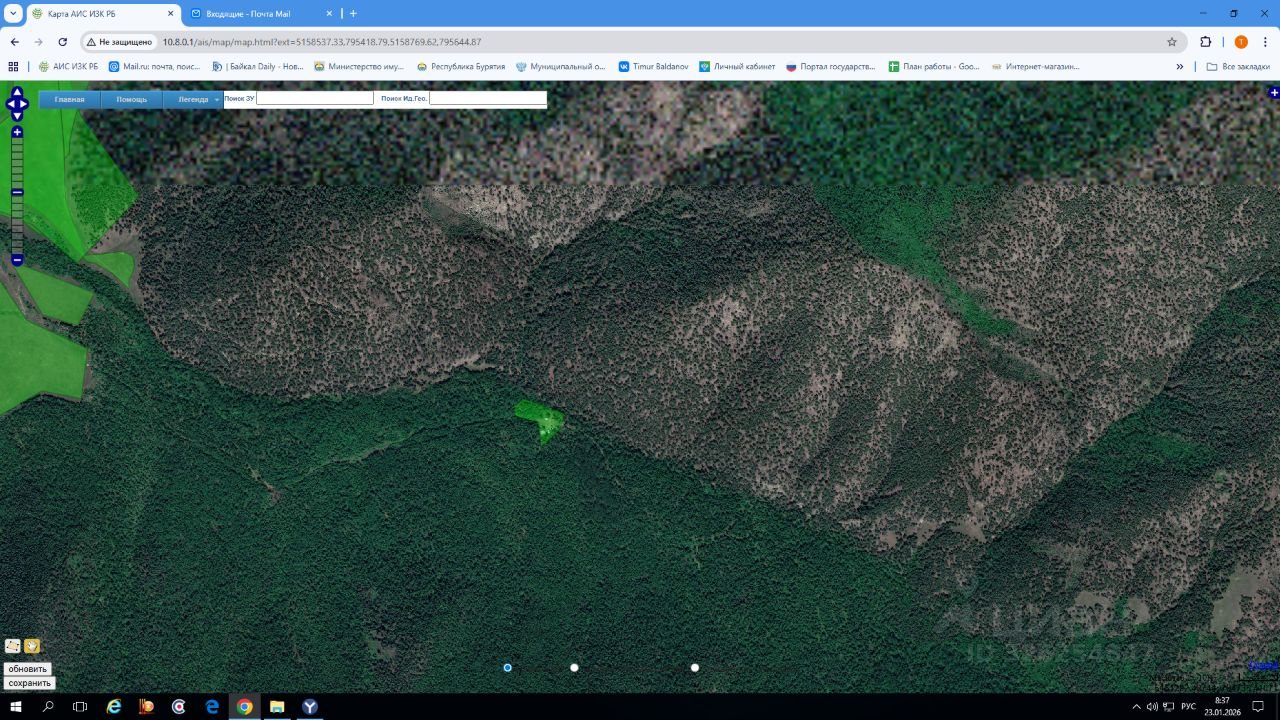The height and width of the screenshot is (720, 1280).
Task: Open the Республика Бурятия bookmark
Action: tap(461, 67)
